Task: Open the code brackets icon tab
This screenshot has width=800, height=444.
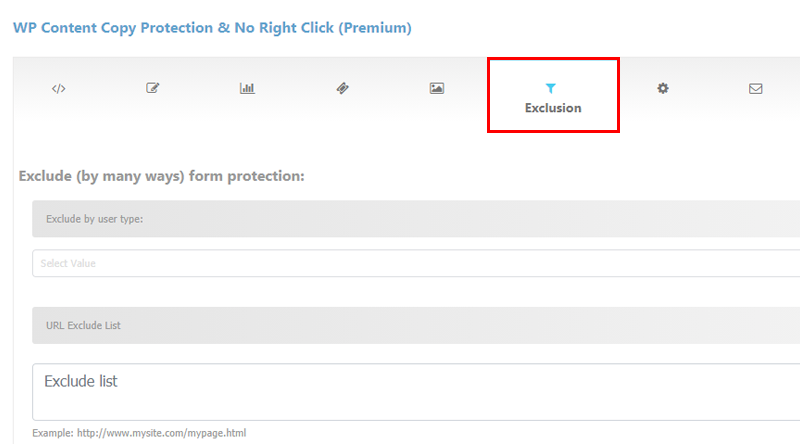Action: coord(59,89)
